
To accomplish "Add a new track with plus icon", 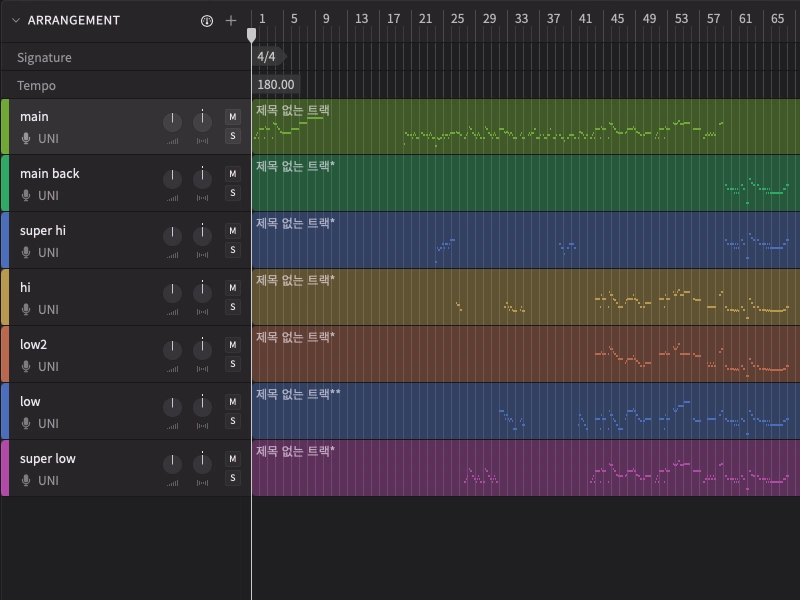I will 231,20.
